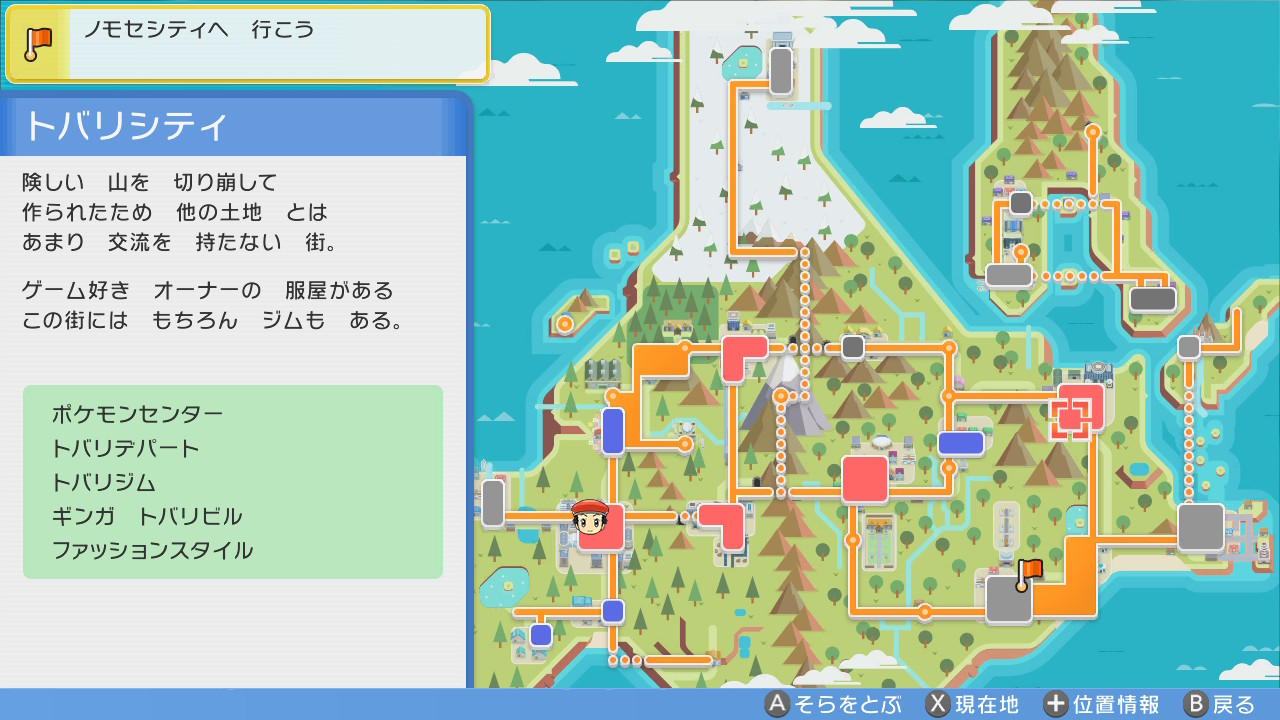Select ギンガ トバリビル in the facilities list
Screen dimensions: 1280x720
point(147,516)
